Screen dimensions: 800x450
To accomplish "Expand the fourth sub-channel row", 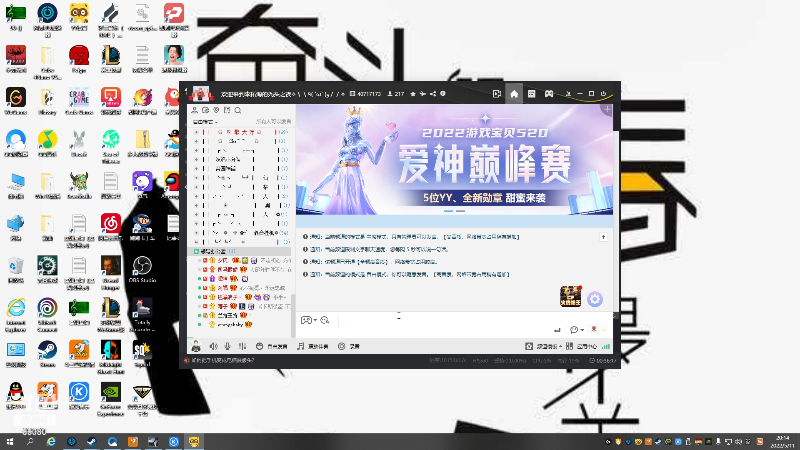I will (196, 160).
